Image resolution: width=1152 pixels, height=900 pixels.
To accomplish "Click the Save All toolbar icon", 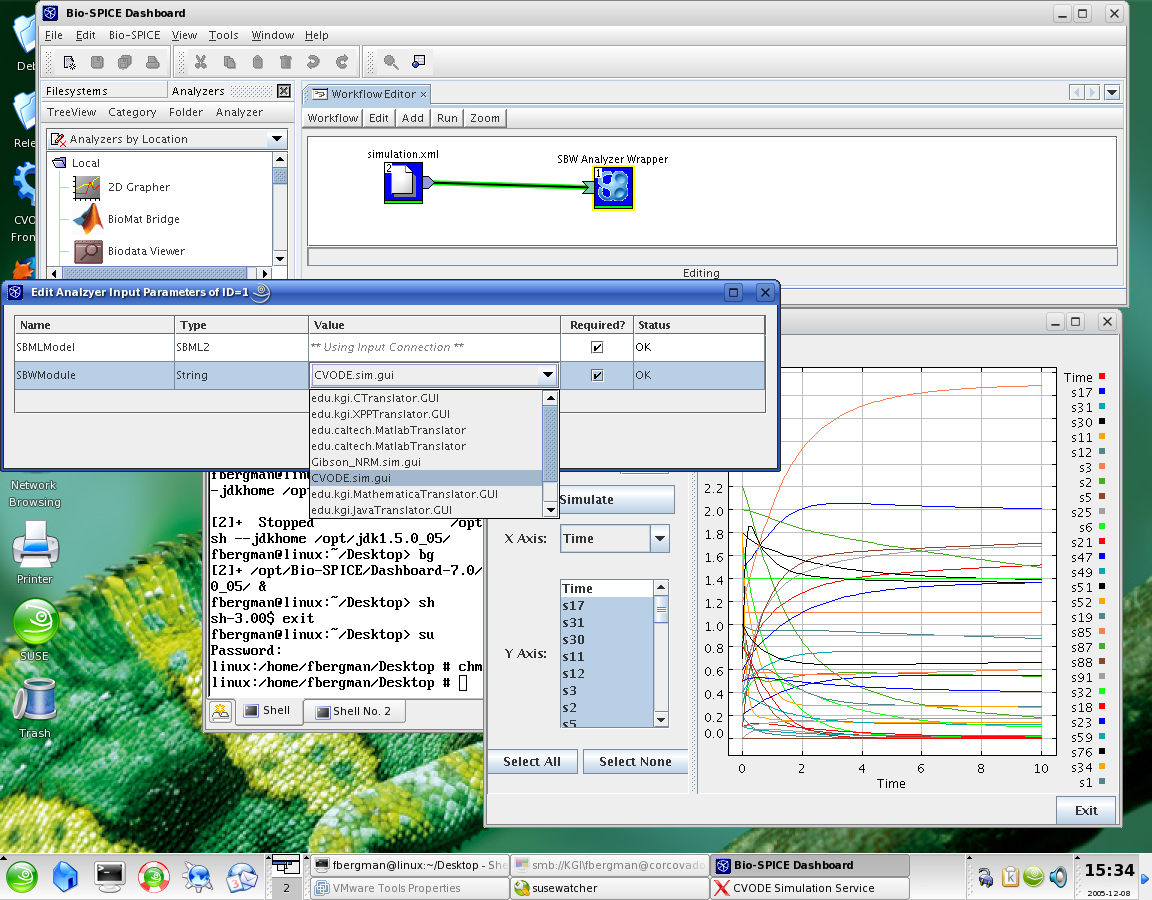I will (x=125, y=62).
